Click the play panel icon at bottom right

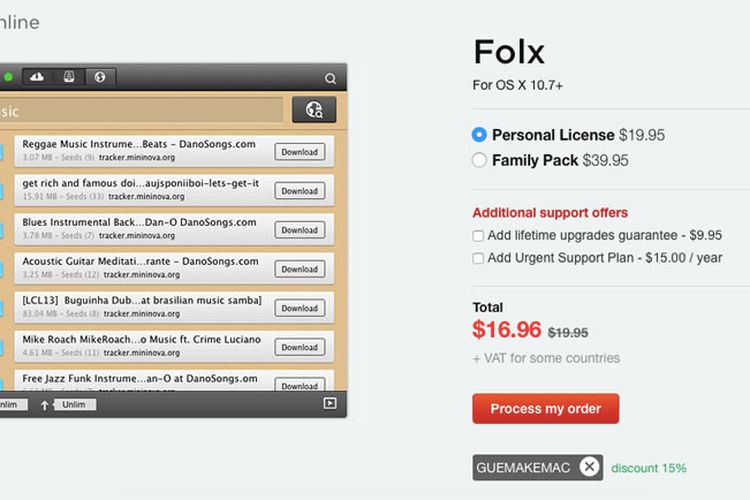329,403
